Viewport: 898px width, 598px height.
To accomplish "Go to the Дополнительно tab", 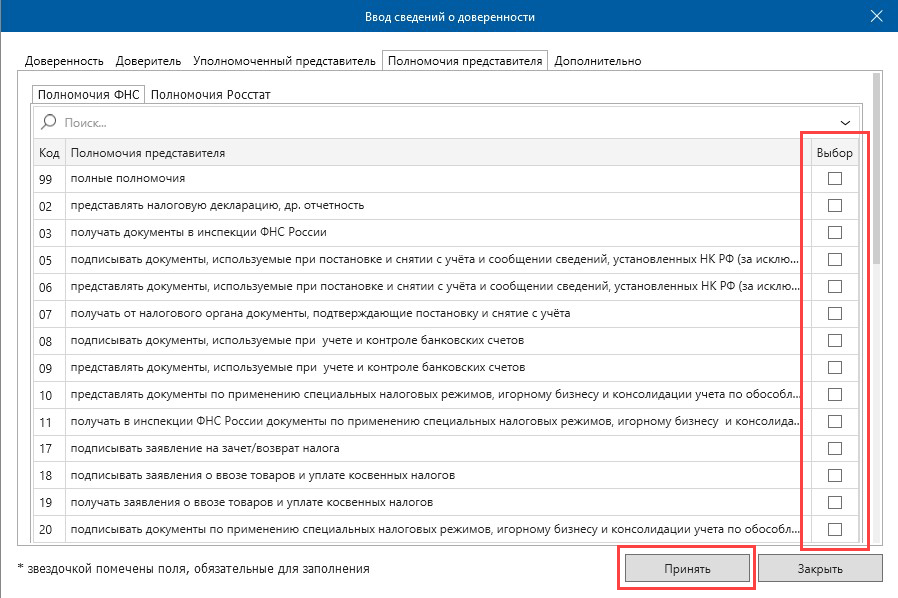I will coord(597,61).
